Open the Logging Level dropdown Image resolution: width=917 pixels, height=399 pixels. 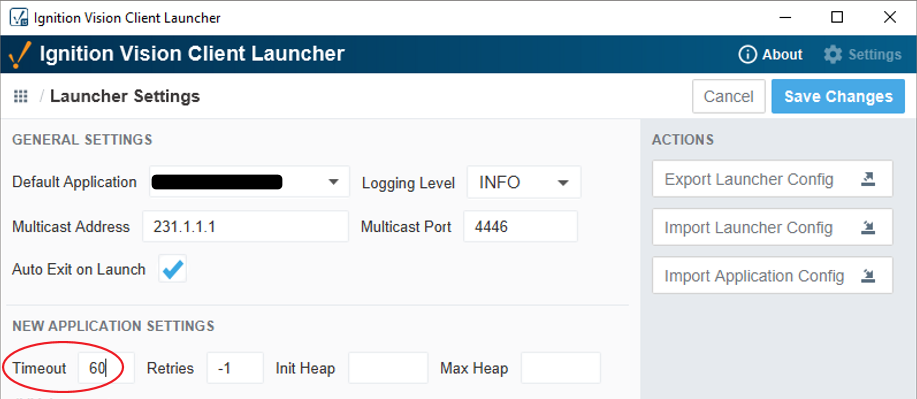pos(524,182)
